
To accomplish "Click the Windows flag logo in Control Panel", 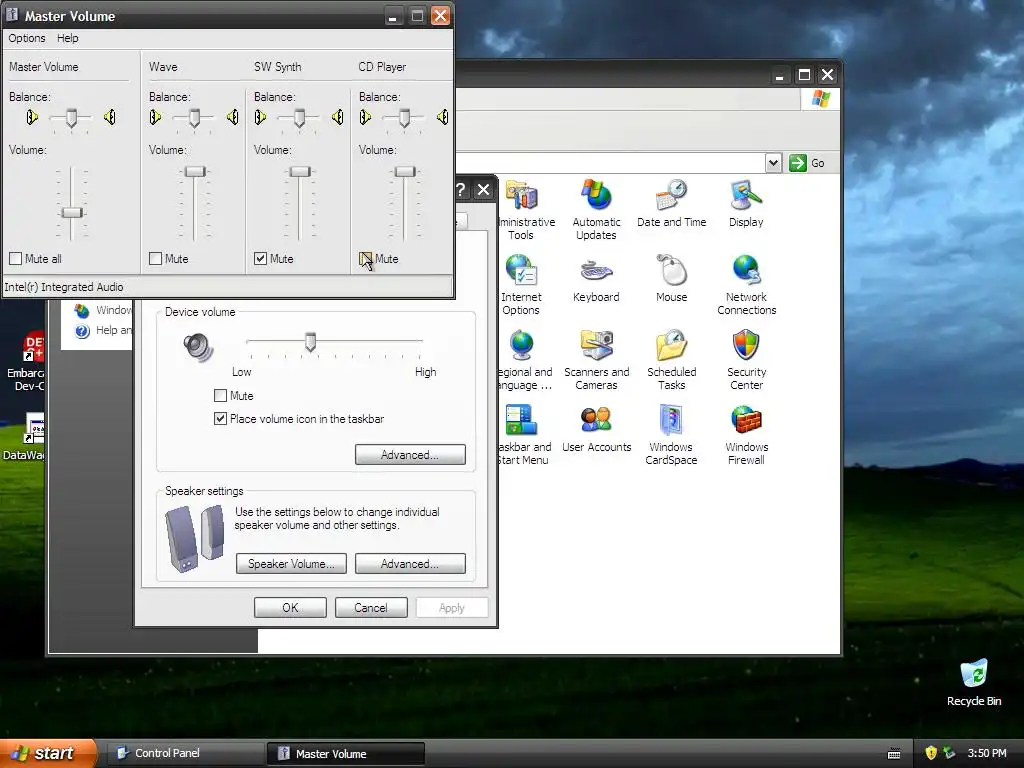I will pyautogui.click(x=820, y=99).
